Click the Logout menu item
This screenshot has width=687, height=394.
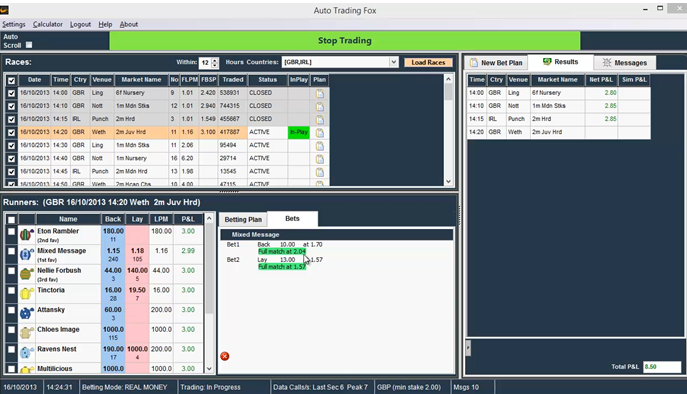coord(80,25)
